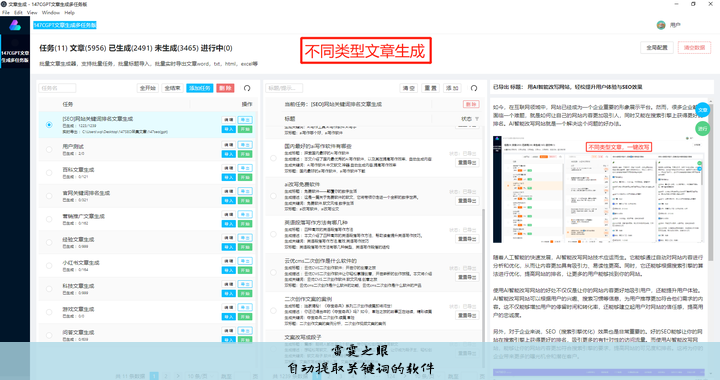Click the 全局配置 button
Viewport: 720px width, 380px height.
tap(657, 47)
